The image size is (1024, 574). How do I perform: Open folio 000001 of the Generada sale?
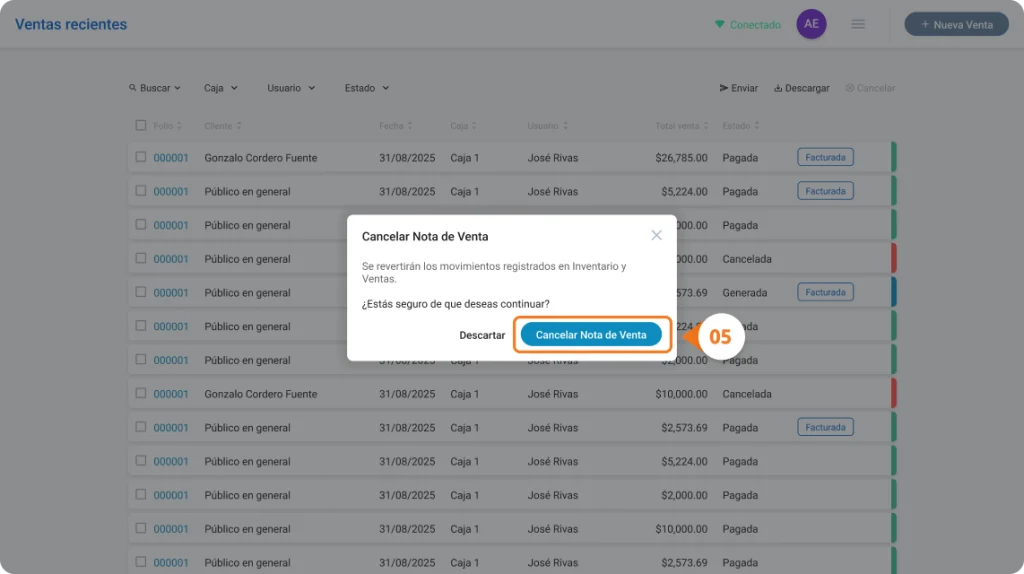pos(170,293)
